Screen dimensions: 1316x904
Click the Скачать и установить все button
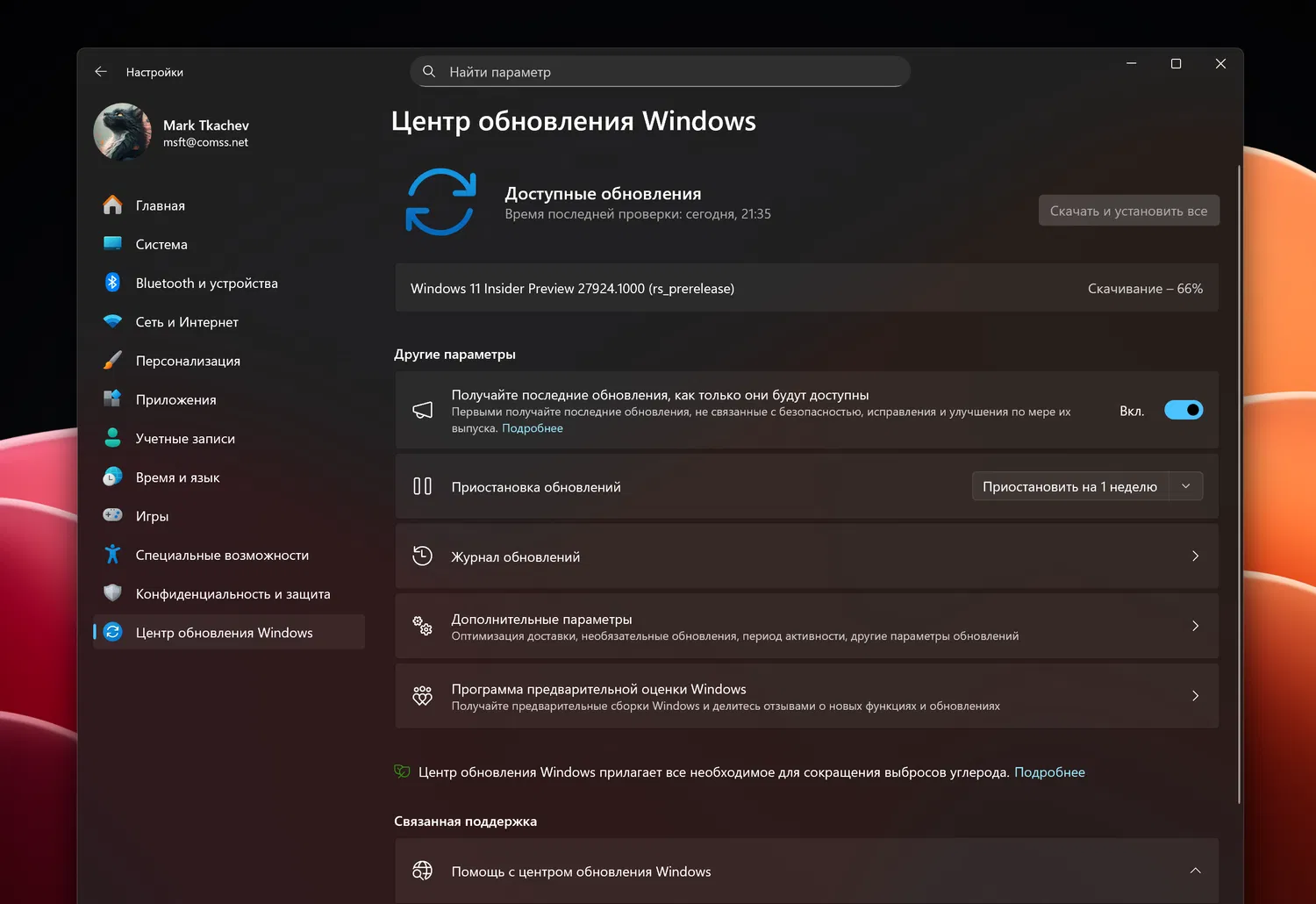(1128, 210)
